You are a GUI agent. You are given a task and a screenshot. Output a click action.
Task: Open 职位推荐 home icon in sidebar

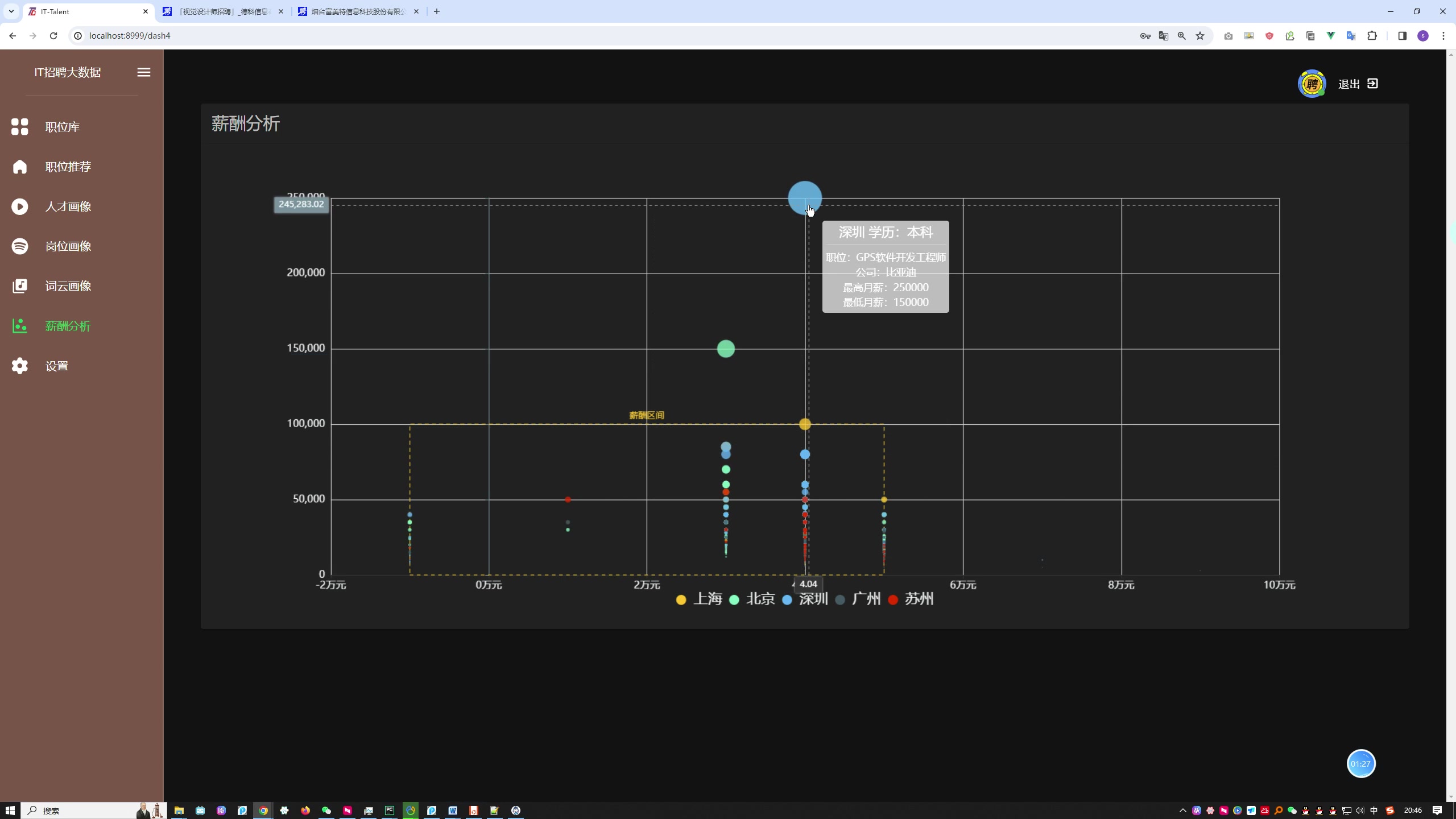pyautogui.click(x=20, y=167)
